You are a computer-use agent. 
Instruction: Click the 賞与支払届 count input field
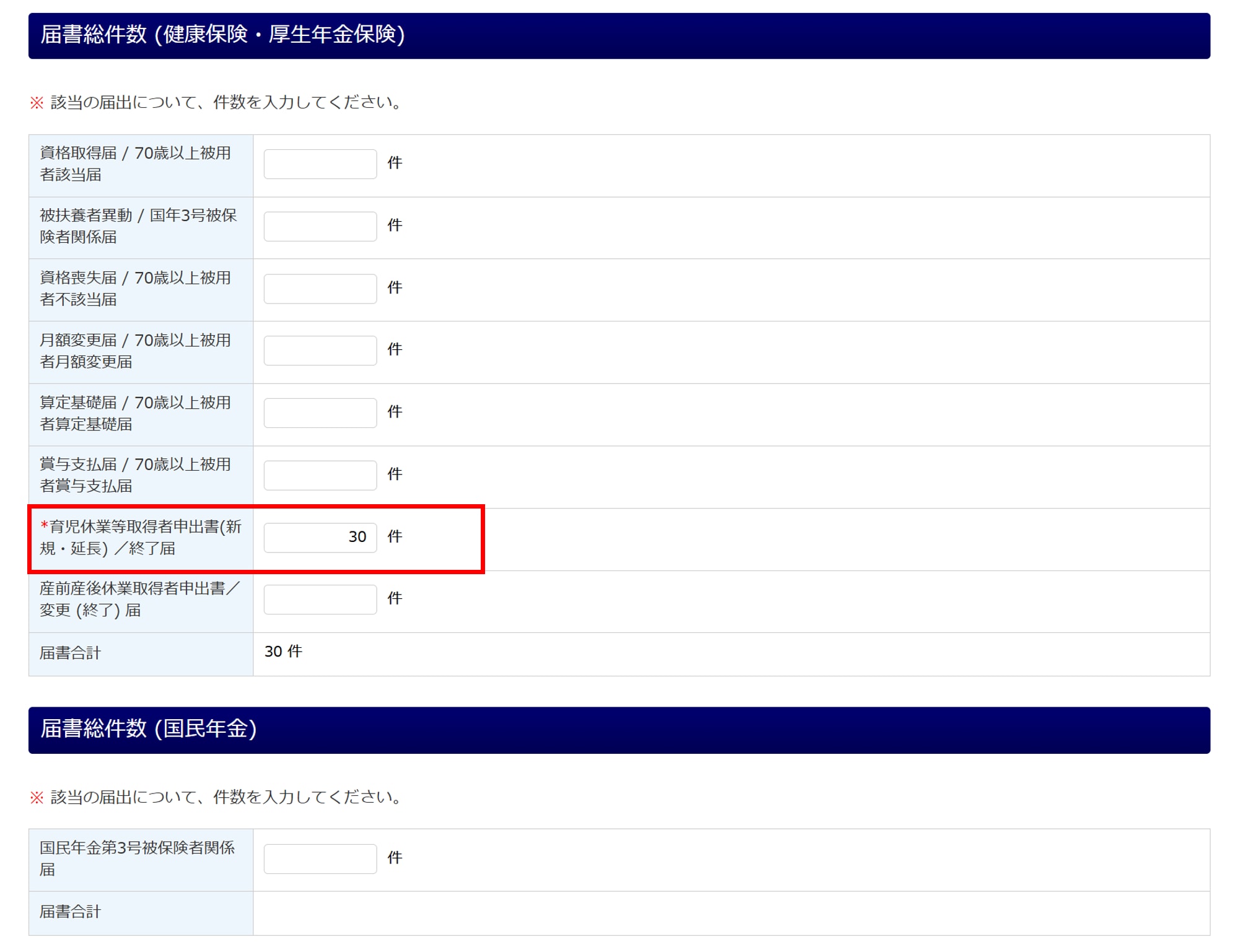[x=320, y=475]
